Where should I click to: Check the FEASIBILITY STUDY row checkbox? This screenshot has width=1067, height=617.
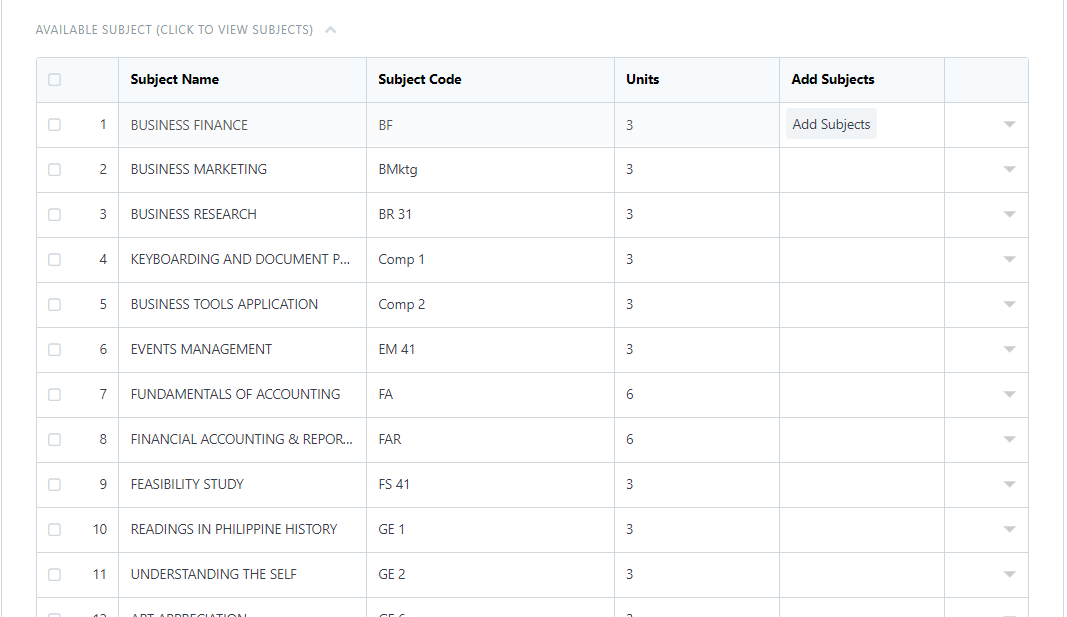pyautogui.click(x=54, y=484)
